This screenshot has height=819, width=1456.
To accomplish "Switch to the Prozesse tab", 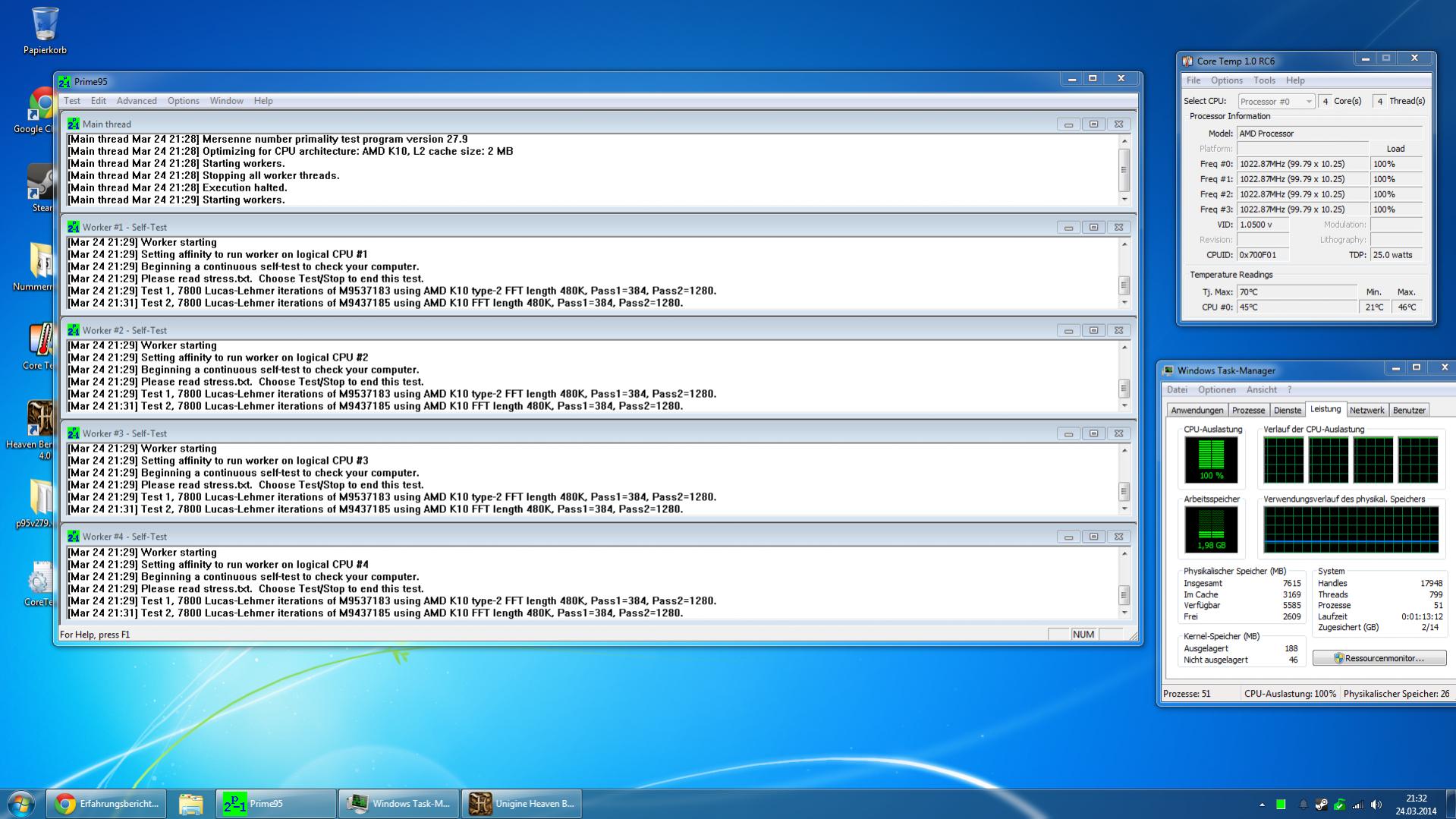I will (1248, 410).
